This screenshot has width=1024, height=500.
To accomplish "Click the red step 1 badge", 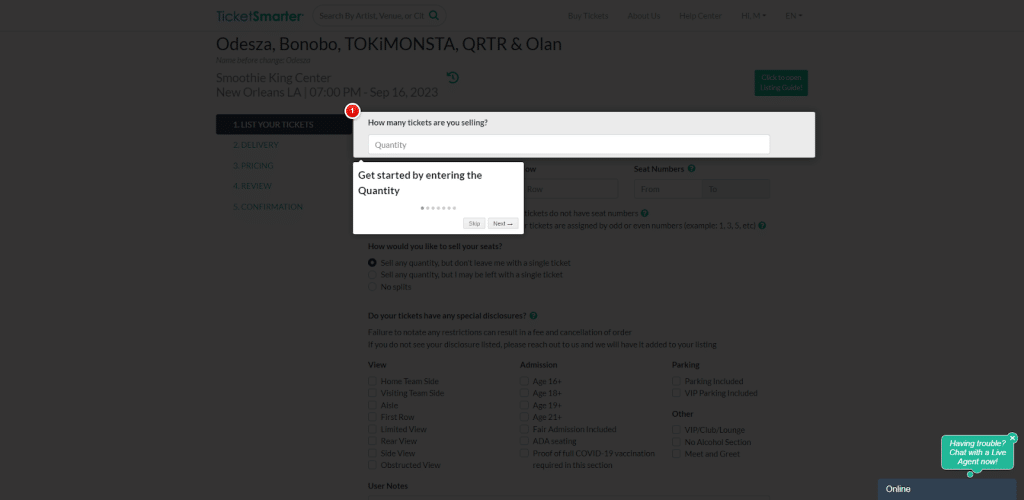I will 352,111.
